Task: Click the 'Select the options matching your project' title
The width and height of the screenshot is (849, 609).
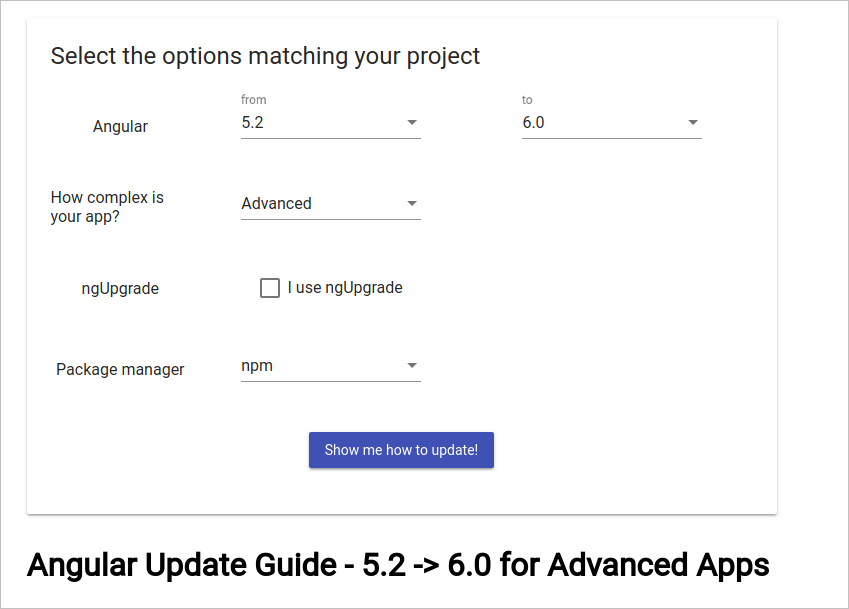Action: coord(265,56)
